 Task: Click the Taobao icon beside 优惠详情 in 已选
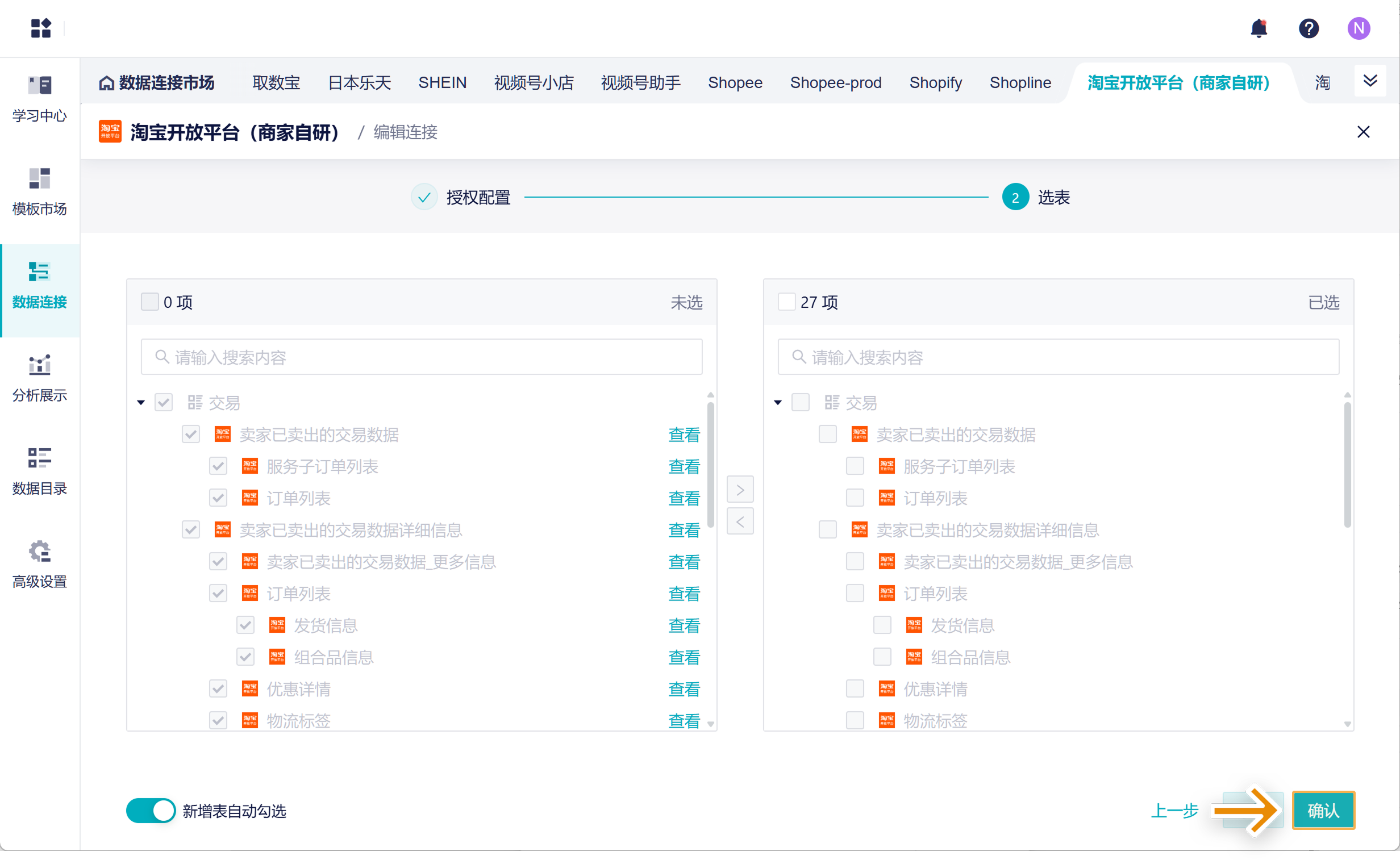pos(886,690)
